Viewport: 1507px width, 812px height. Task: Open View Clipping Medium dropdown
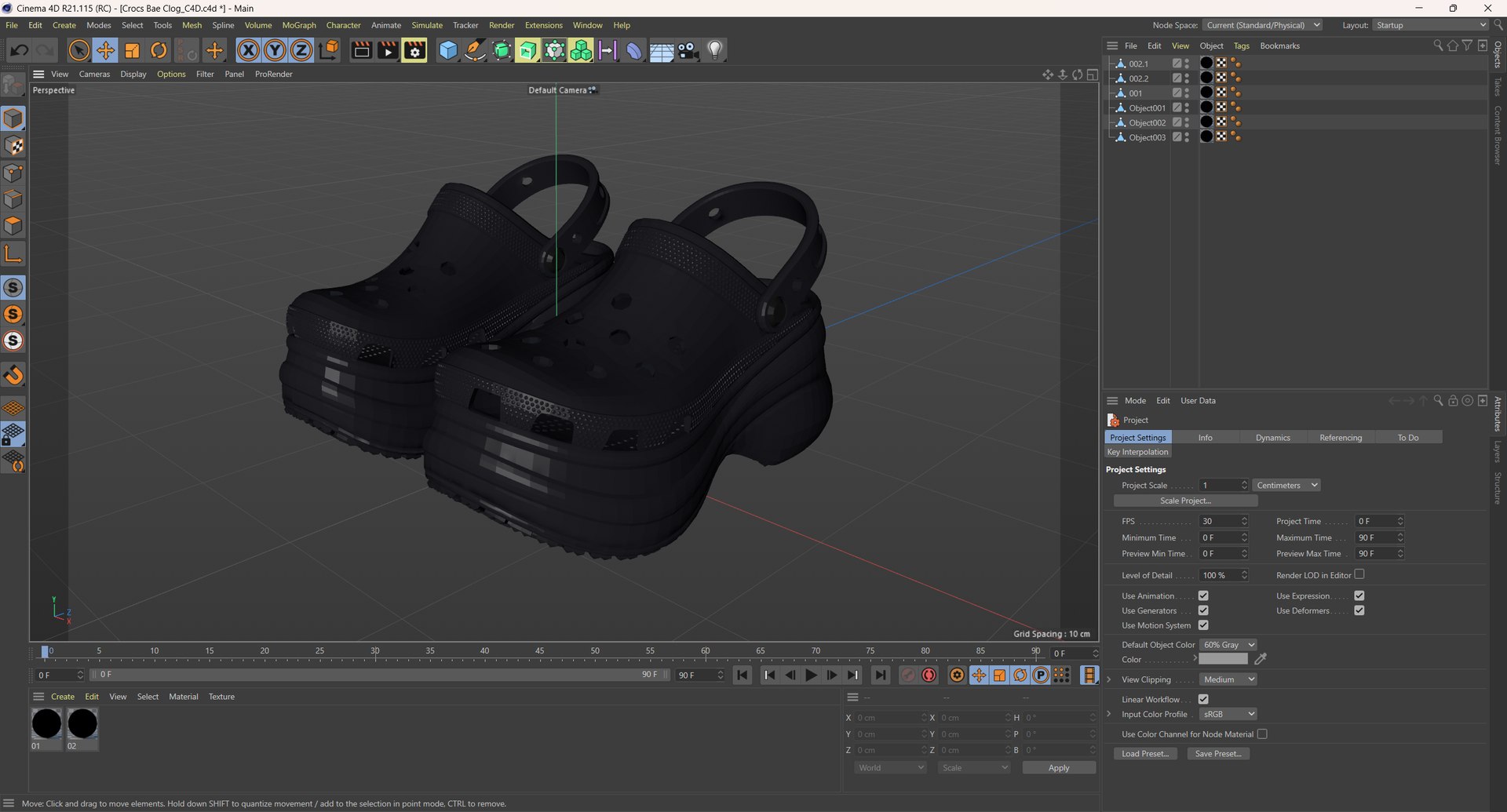pyautogui.click(x=1228, y=679)
